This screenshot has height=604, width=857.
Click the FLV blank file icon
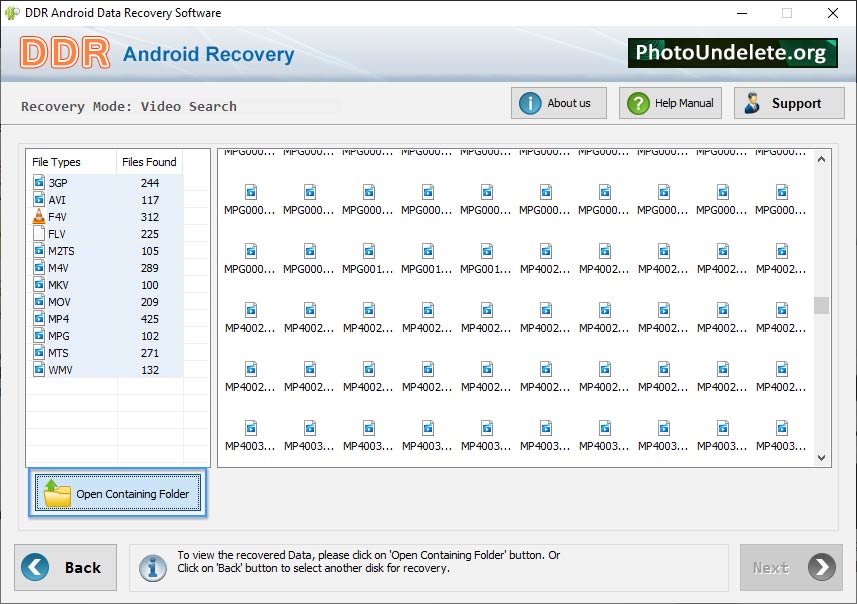pos(39,233)
